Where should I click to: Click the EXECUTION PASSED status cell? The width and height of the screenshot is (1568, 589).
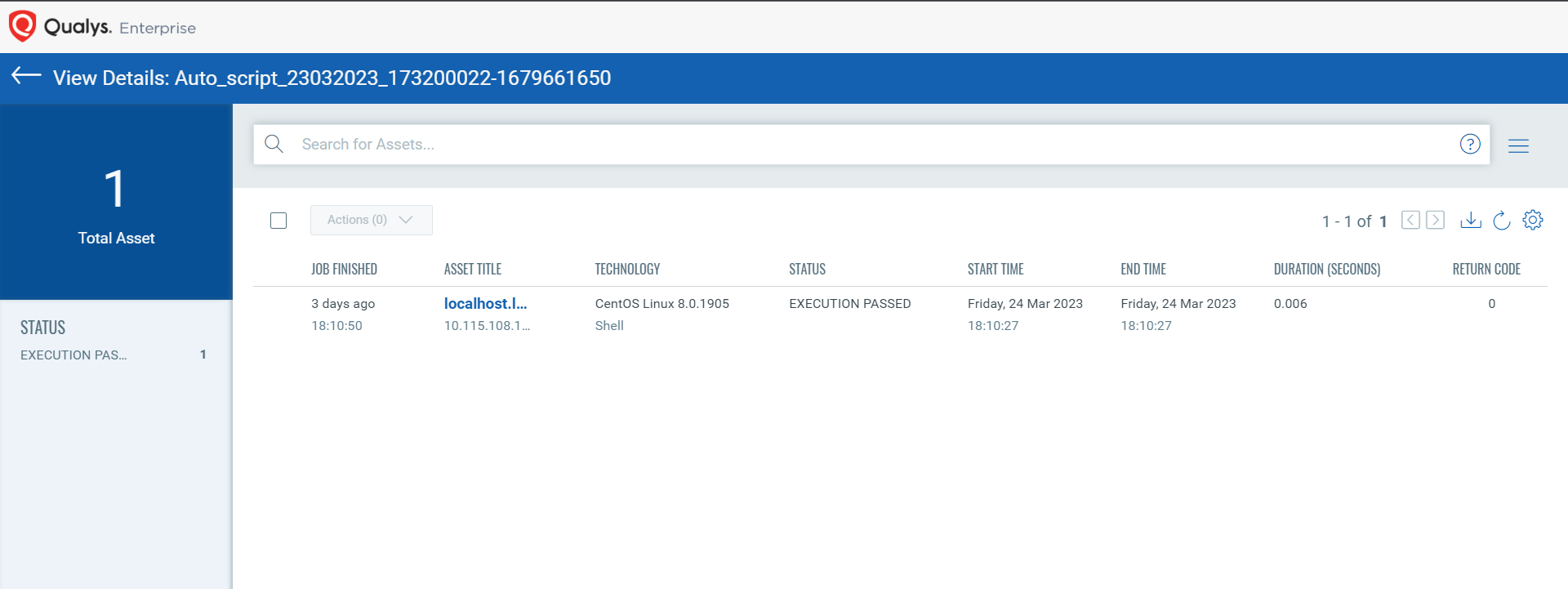click(x=849, y=303)
